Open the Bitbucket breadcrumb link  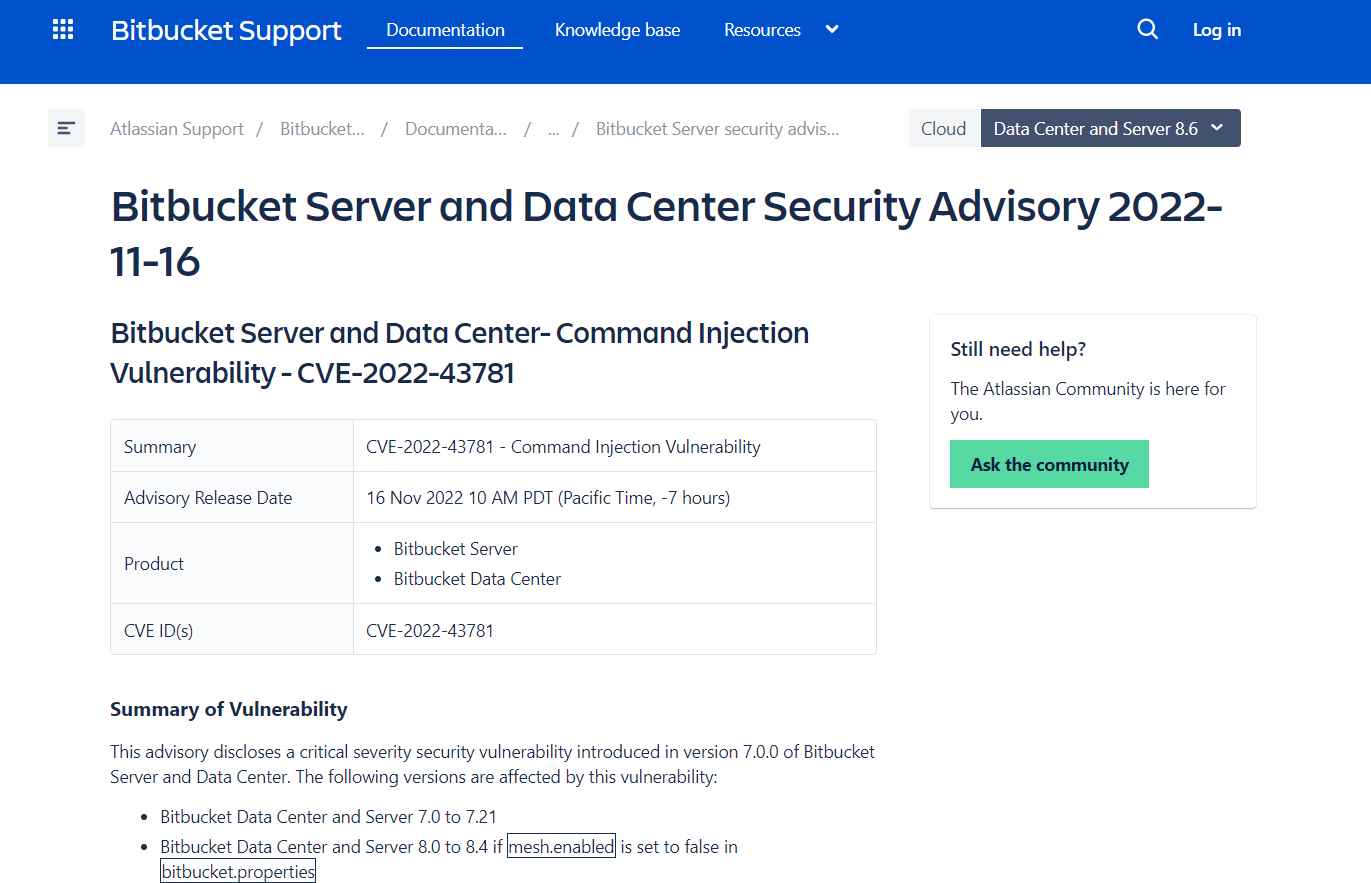[322, 129]
